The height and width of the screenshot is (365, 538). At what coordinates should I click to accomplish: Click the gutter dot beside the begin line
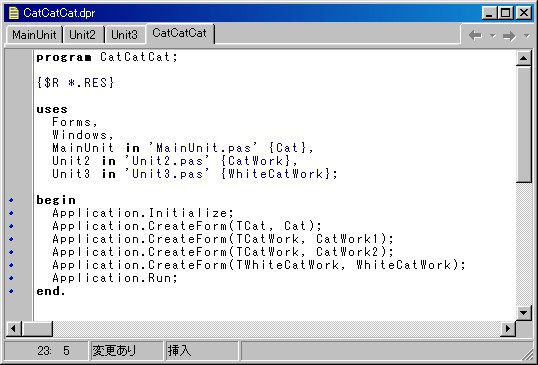pos(11,200)
